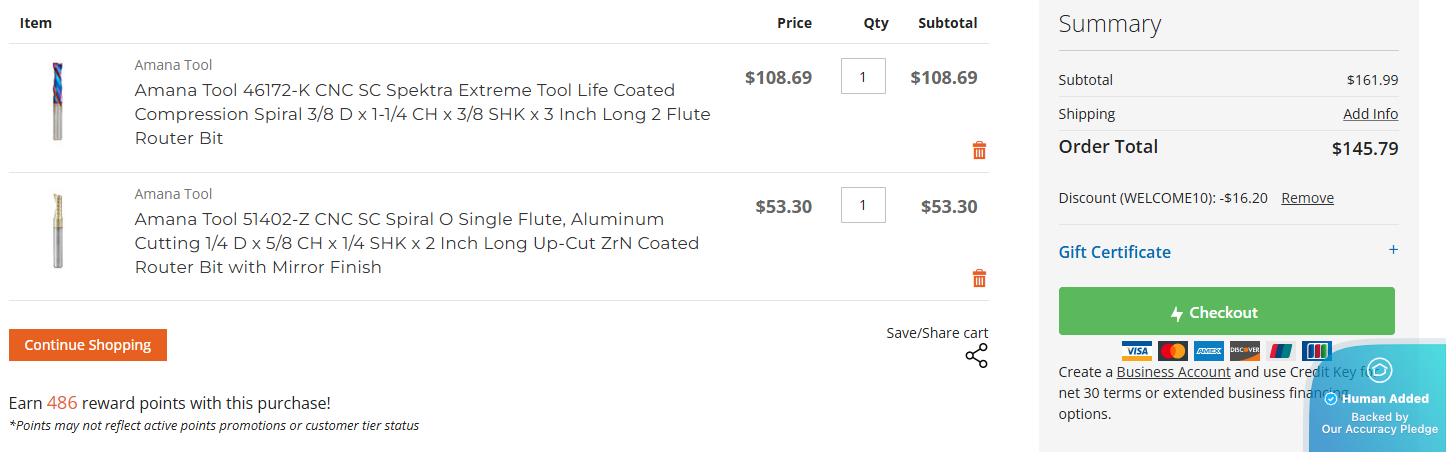This screenshot has height=452, width=1446.
Task: Edit quantity for the 46172-K bit
Action: click(863, 77)
